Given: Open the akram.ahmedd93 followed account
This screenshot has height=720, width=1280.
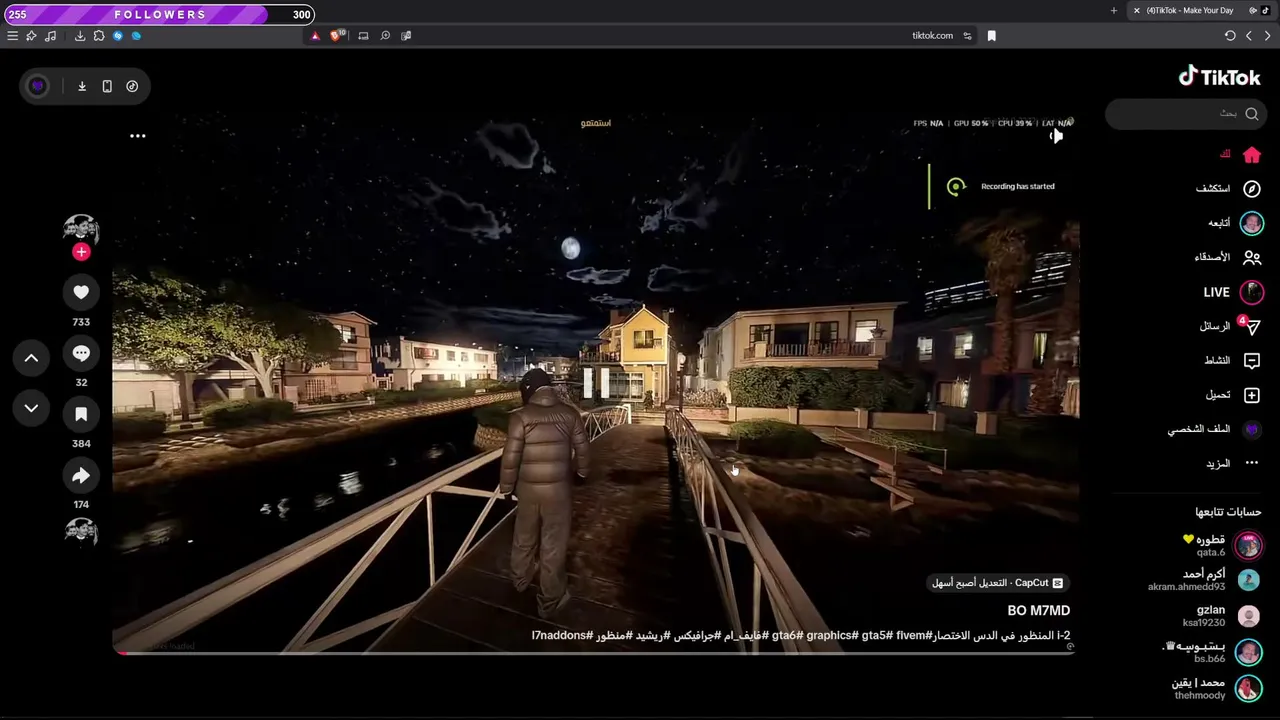Looking at the screenshot, I should tap(1205, 580).
